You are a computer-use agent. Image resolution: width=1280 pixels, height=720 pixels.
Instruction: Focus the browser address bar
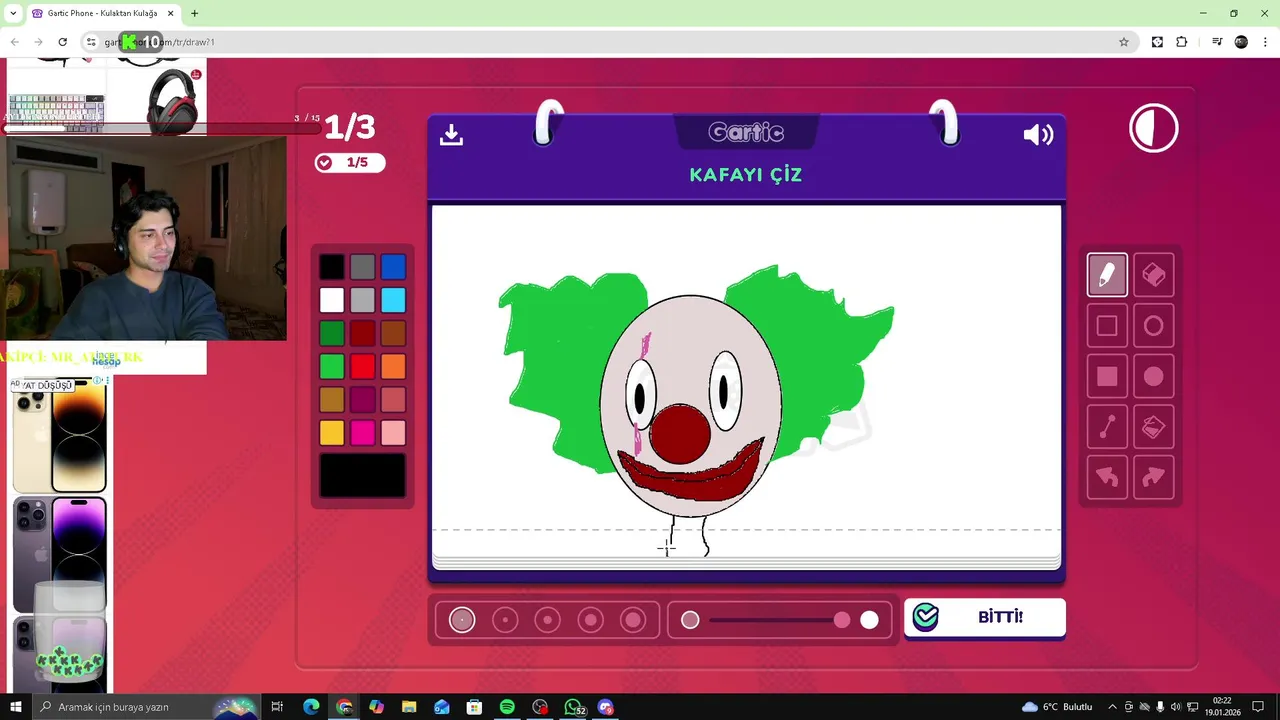click(606, 42)
